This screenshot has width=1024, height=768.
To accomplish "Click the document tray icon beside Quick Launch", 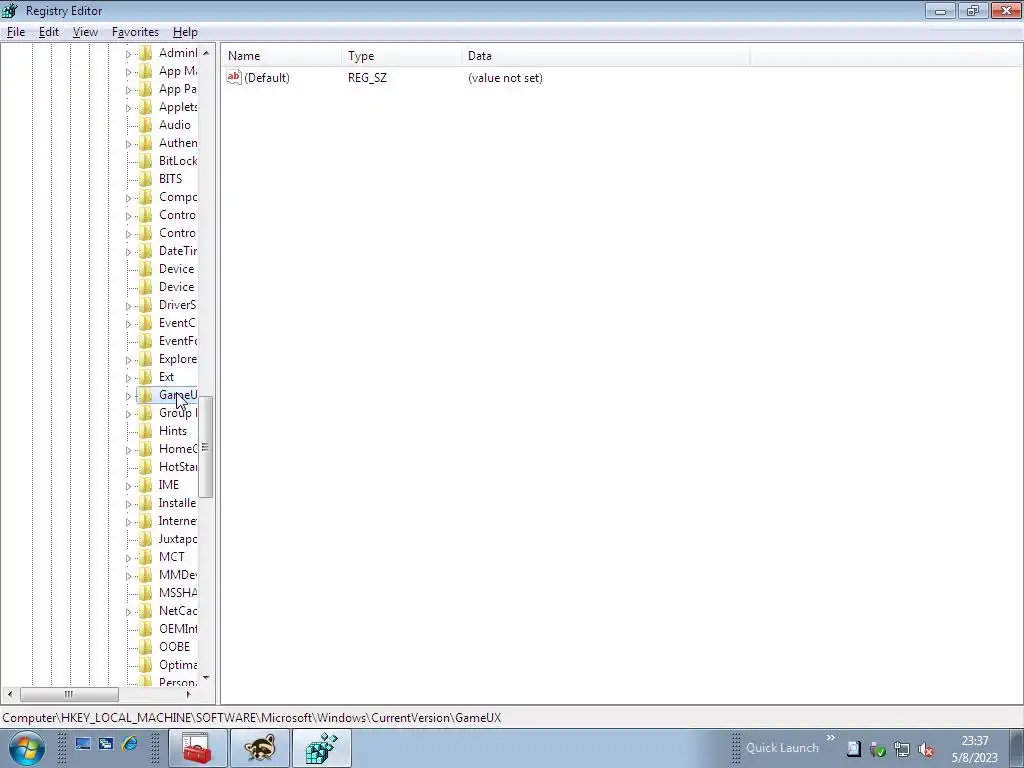I will click(854, 749).
